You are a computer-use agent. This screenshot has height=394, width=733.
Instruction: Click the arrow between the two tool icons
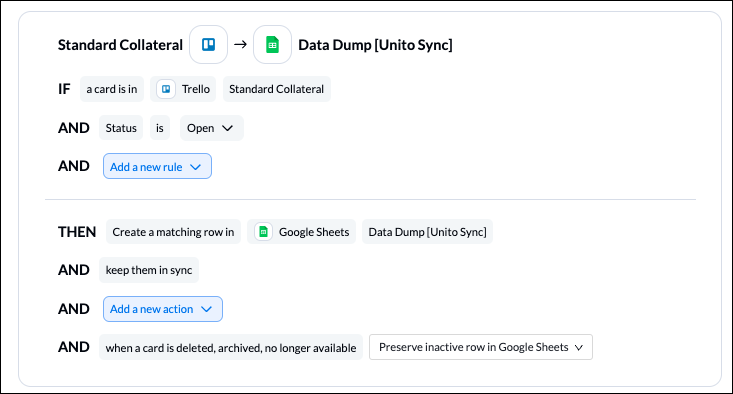(x=240, y=44)
